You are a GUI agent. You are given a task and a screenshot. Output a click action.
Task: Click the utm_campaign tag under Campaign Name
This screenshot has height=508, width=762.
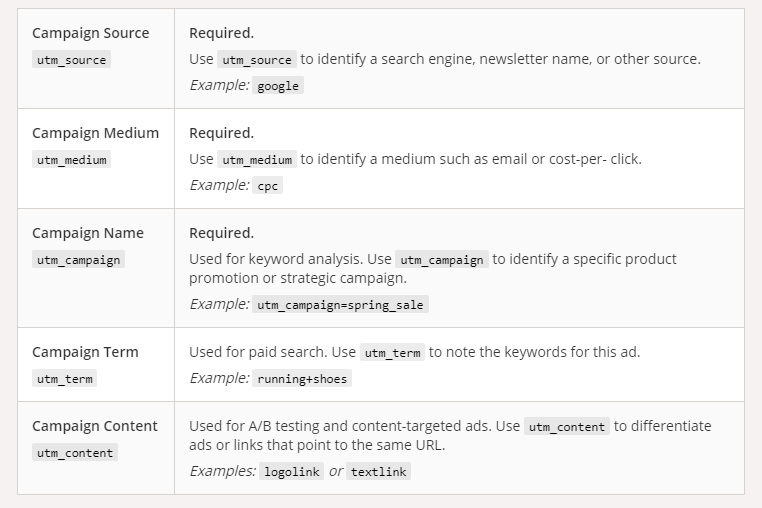[78, 260]
